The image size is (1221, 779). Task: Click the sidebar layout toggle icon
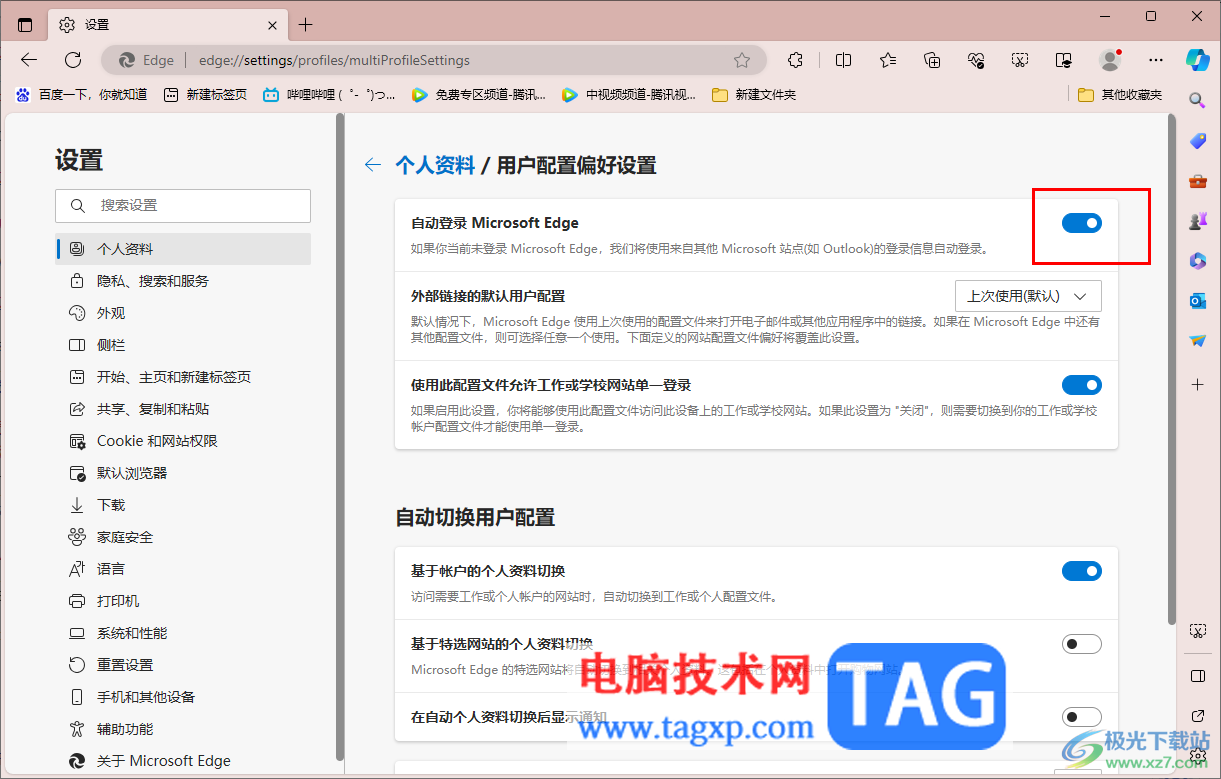[x=1197, y=677]
